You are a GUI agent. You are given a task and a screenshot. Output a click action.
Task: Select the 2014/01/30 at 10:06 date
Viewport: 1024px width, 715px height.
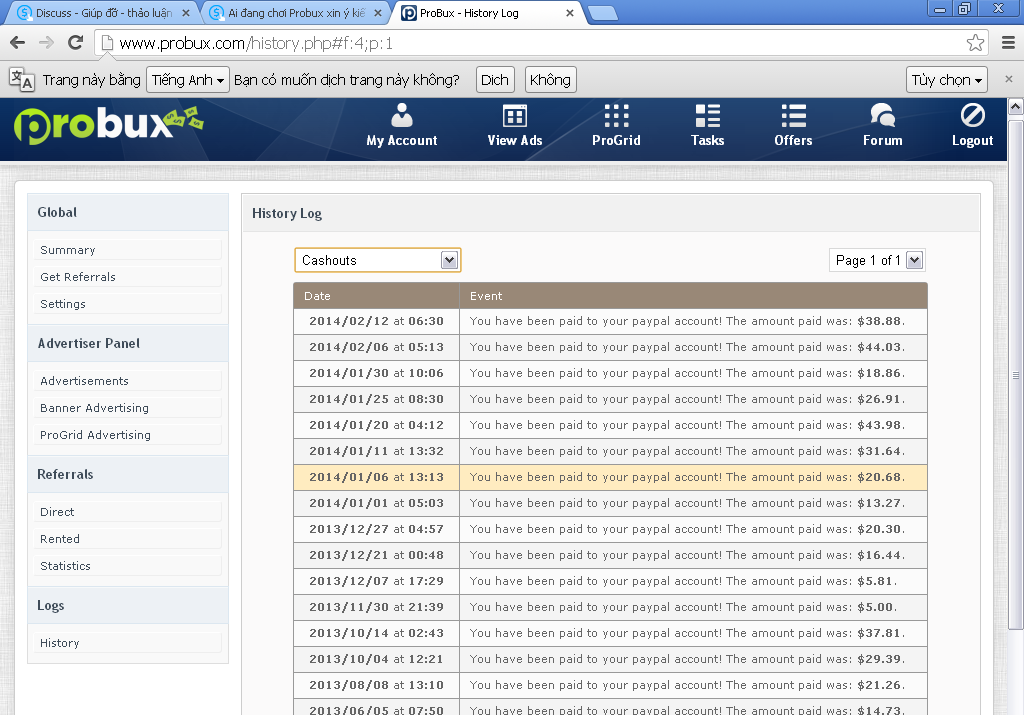(x=376, y=373)
